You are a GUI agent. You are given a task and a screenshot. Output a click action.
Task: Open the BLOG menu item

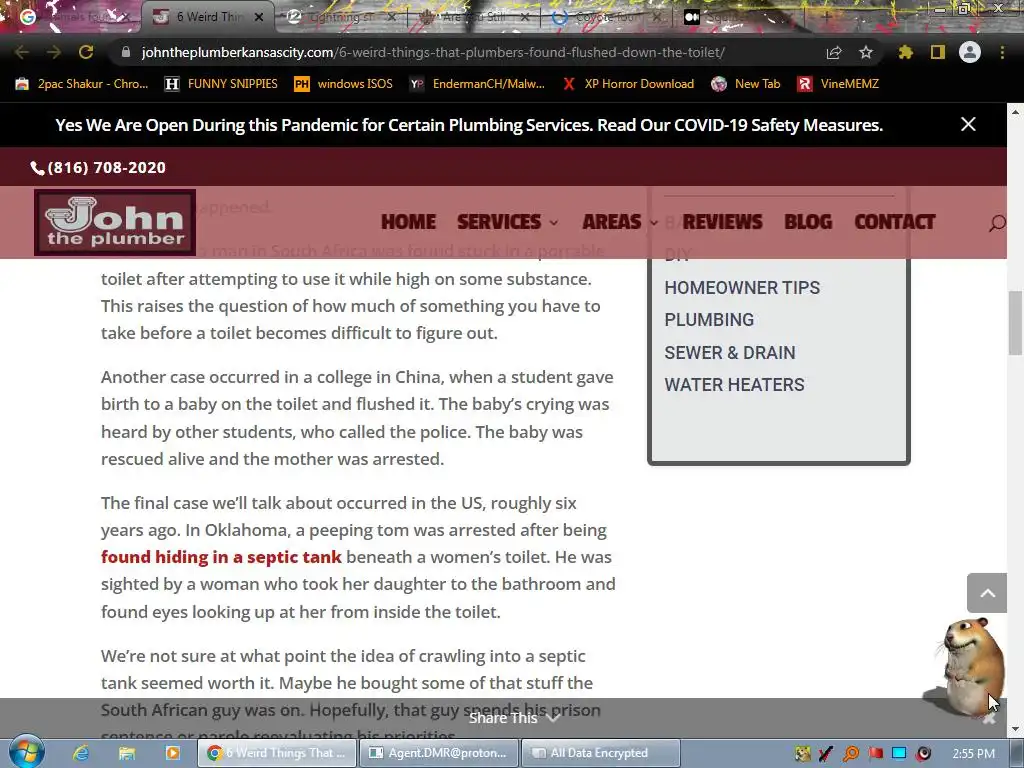pos(808,222)
